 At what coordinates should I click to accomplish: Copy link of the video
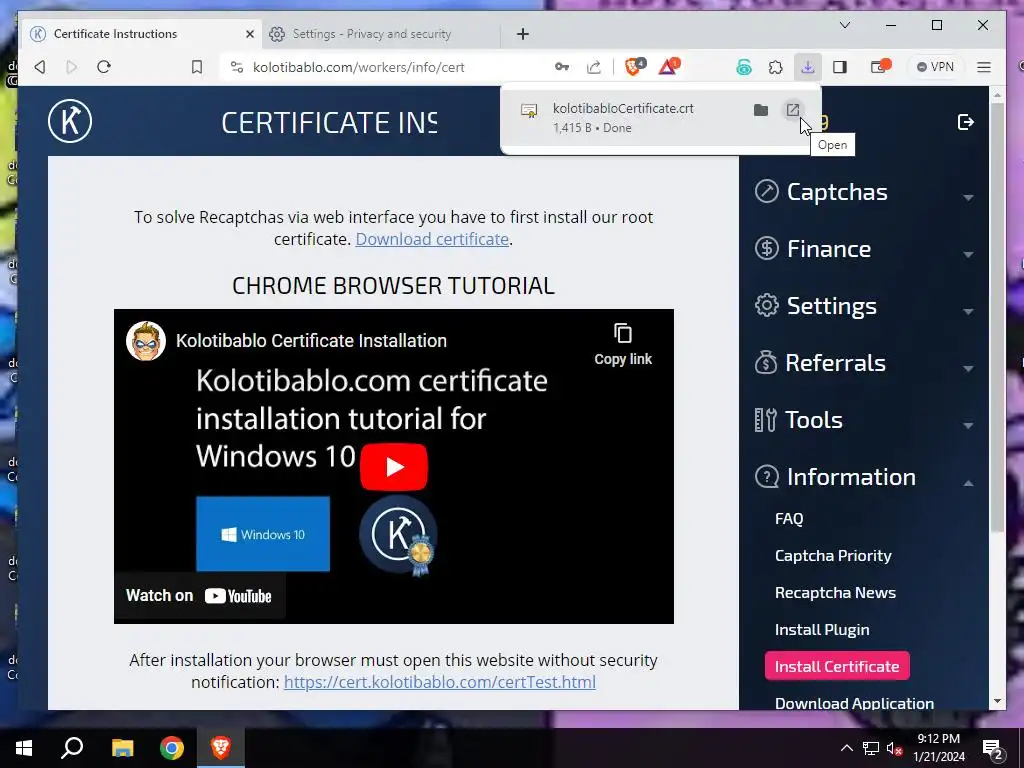[622, 344]
